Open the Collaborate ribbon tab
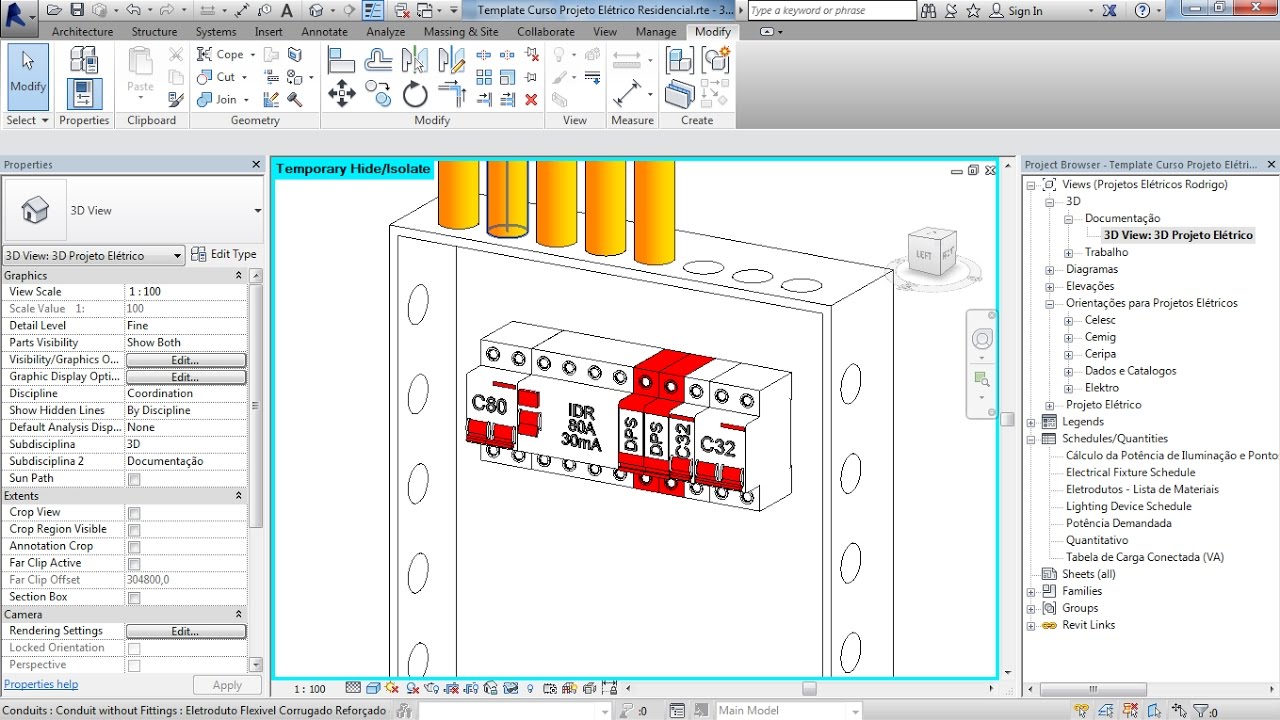Screen dimensions: 1280x720 (x=546, y=32)
